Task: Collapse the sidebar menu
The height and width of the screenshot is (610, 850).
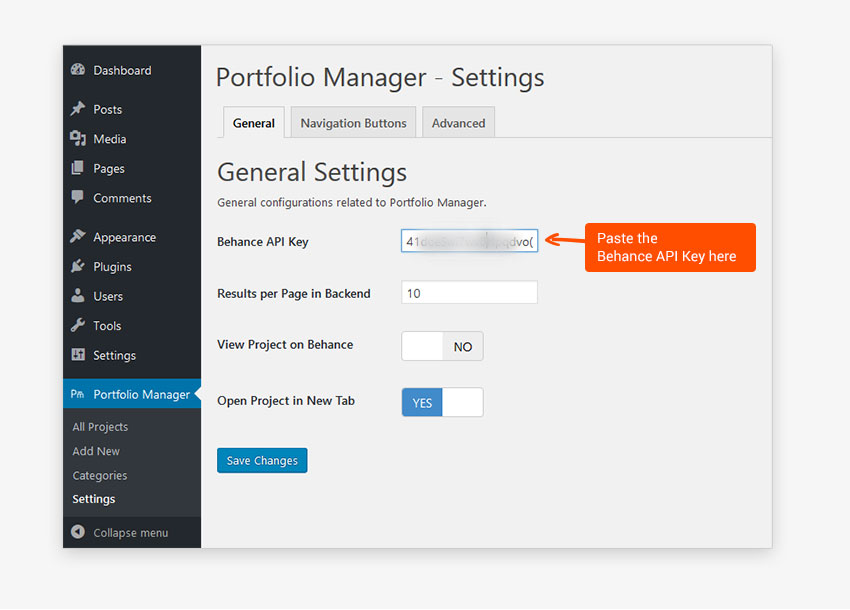Action: click(x=120, y=533)
